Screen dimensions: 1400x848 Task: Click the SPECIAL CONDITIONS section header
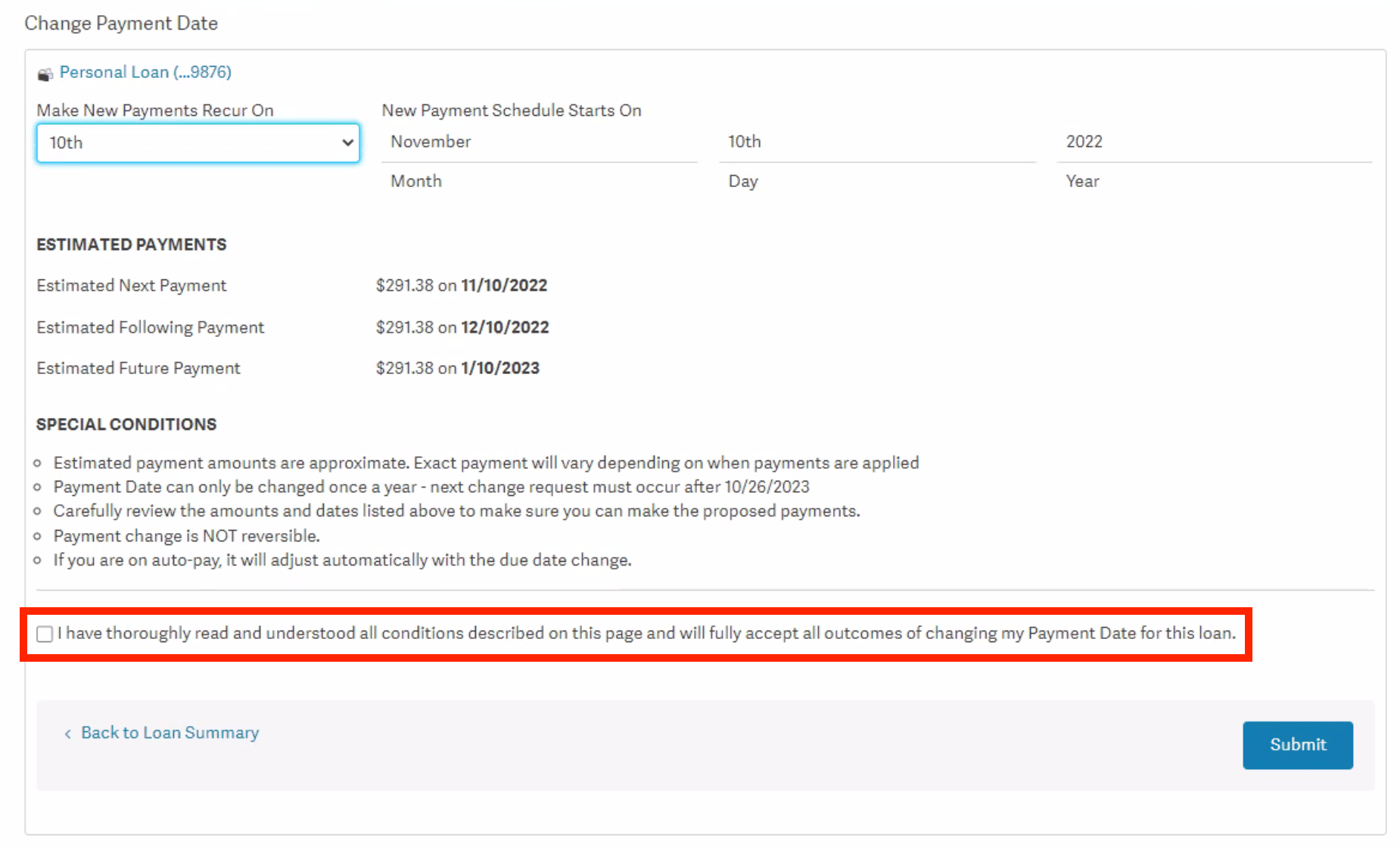pyautogui.click(x=126, y=424)
